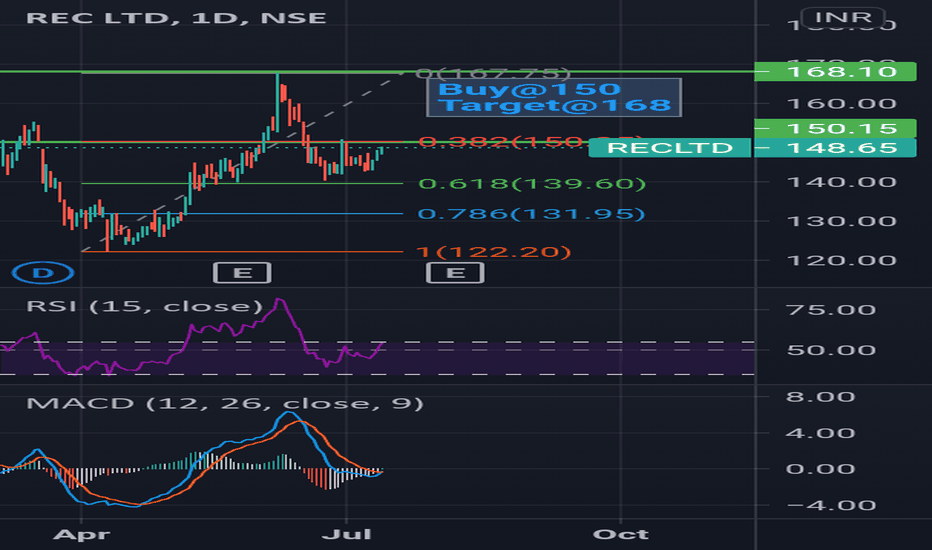
Task: Click the earnings E marker near July
Action: tap(455, 273)
